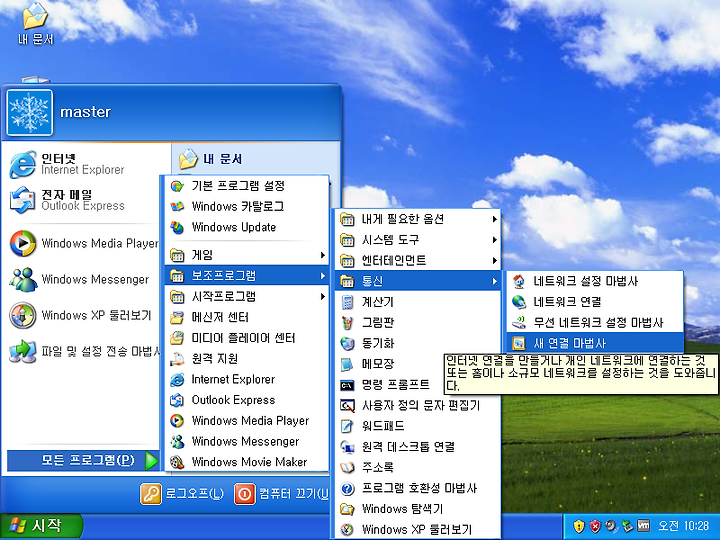Open 우선 네트워크 설정 마법사
The height and width of the screenshot is (540, 720).
[x=595, y=322]
